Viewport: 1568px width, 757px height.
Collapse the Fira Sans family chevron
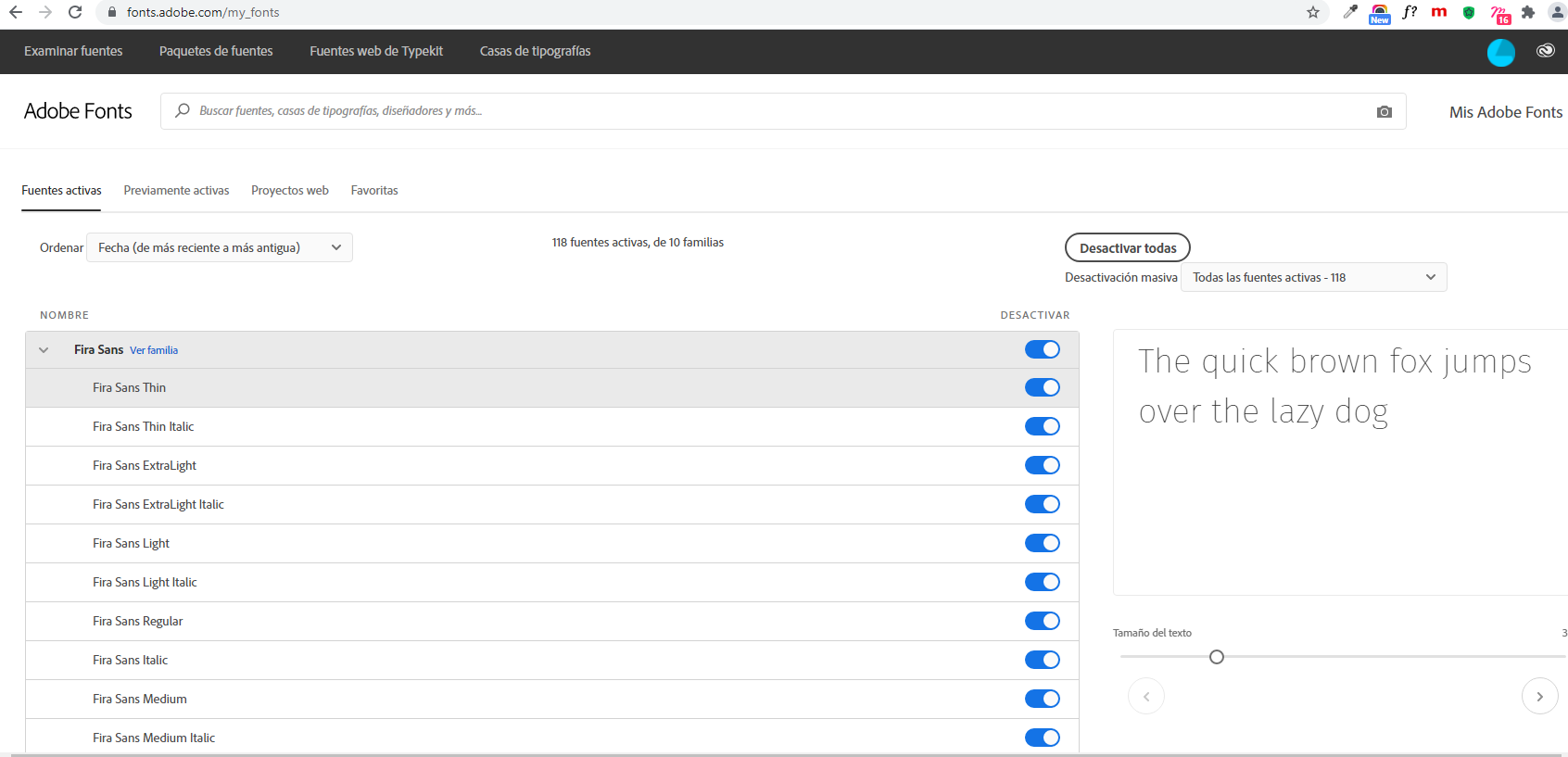tap(44, 350)
